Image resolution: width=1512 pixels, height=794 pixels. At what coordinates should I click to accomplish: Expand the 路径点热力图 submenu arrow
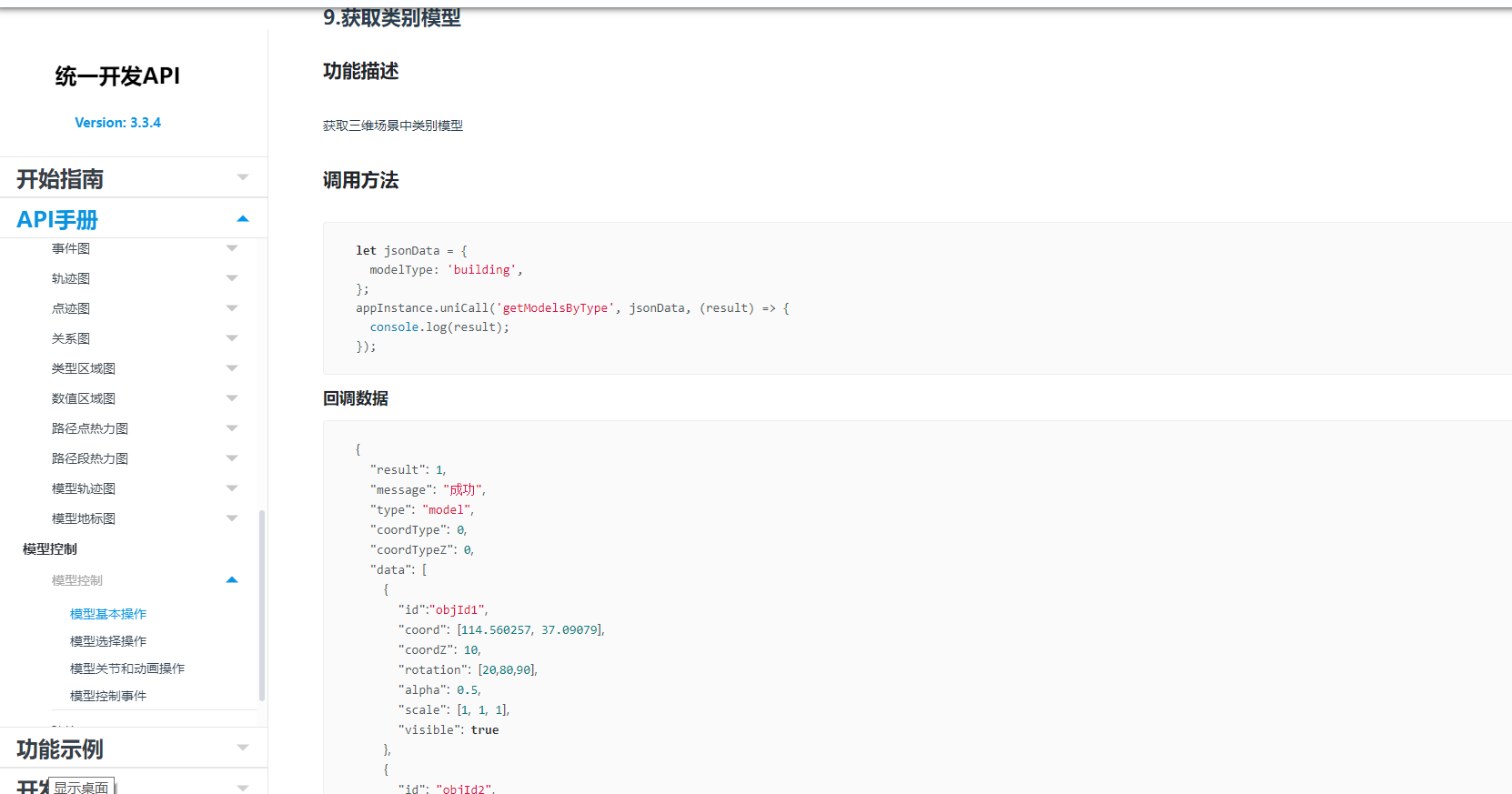pyautogui.click(x=232, y=428)
